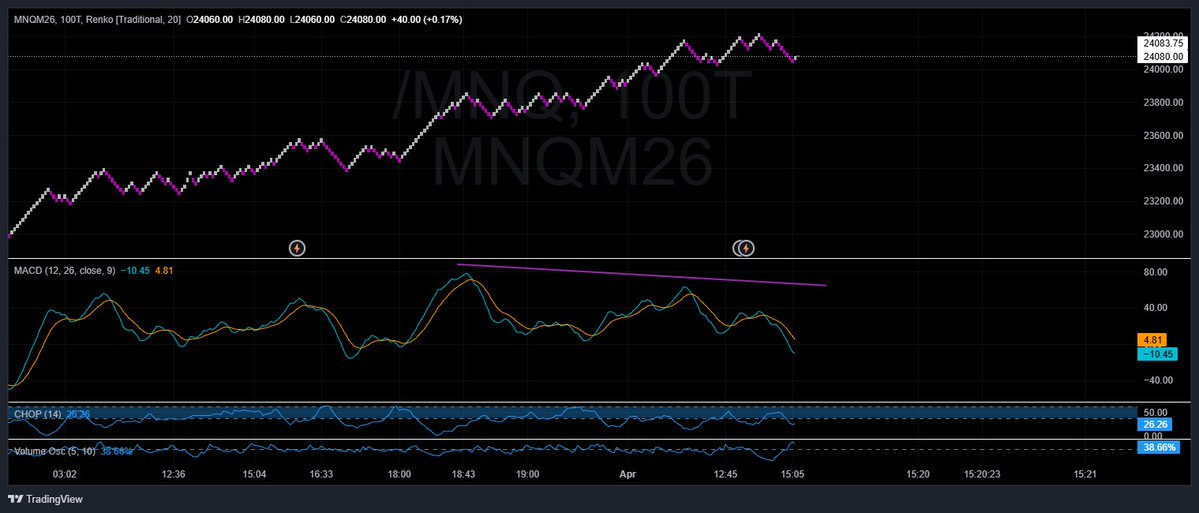Click the MNQM26, 100T, Renko symbol title
The image size is (1199, 513).
pyautogui.click(x=96, y=20)
